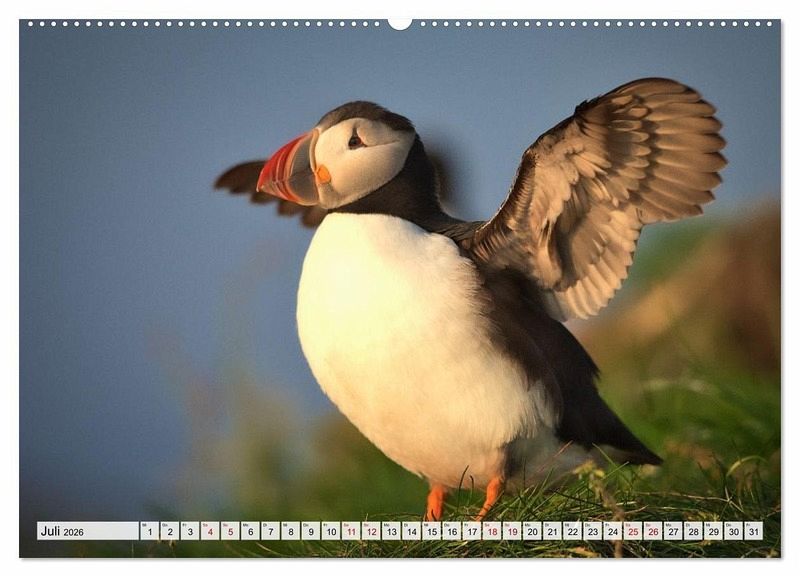Screen dimensions: 800x577
Task: Click the puffin's orange beak
Action: click(288, 172)
